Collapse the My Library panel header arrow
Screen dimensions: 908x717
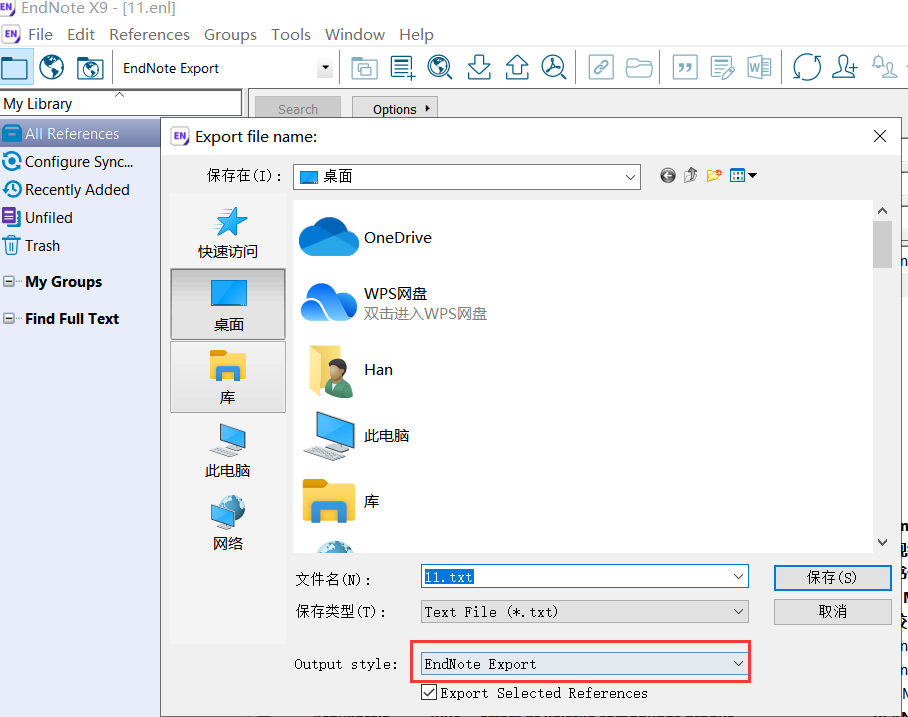click(119, 94)
